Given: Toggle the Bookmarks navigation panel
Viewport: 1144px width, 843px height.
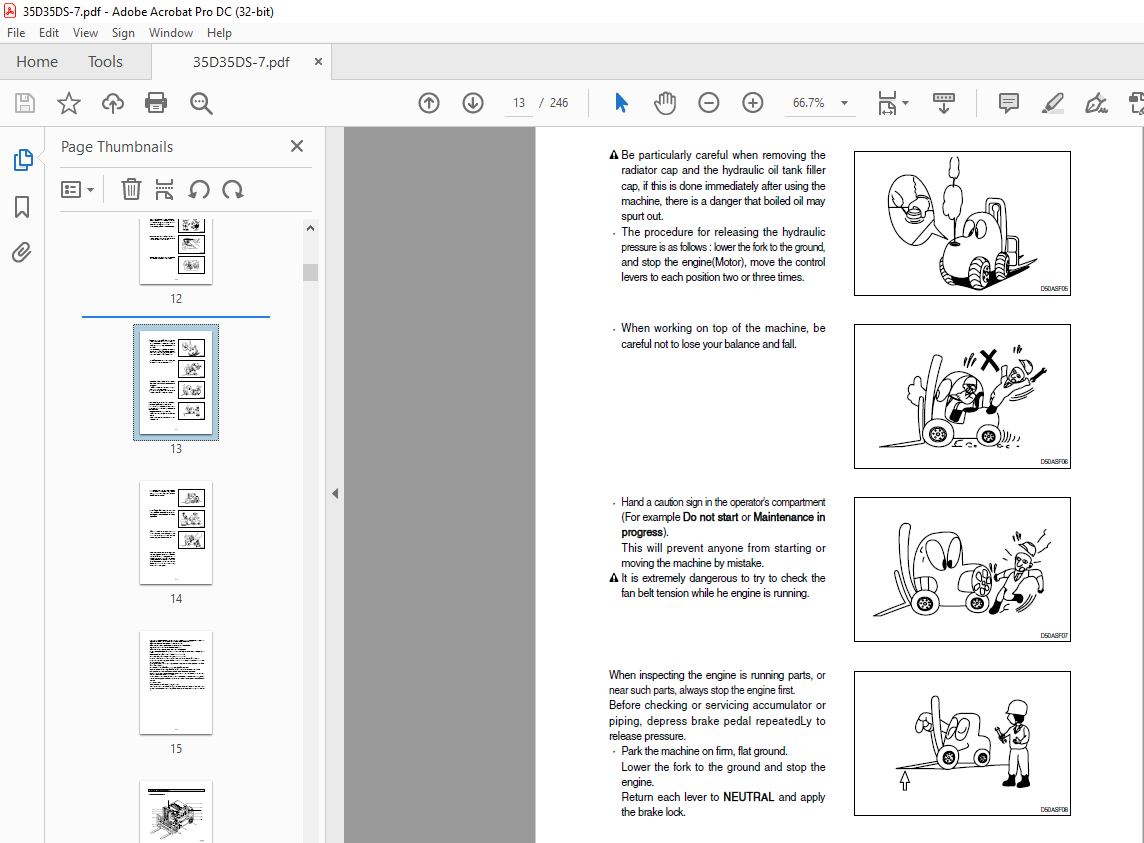Looking at the screenshot, I should pyautogui.click(x=22, y=207).
